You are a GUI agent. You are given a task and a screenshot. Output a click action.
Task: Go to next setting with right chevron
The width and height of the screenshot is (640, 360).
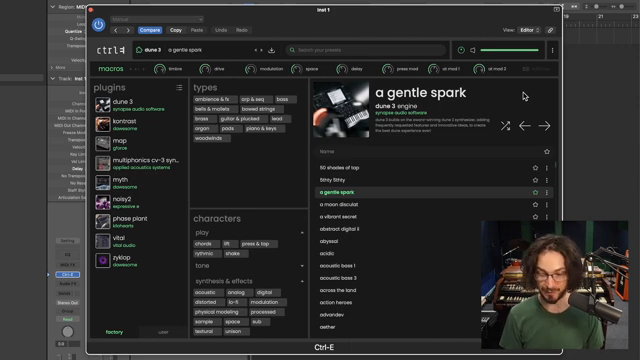point(128,30)
